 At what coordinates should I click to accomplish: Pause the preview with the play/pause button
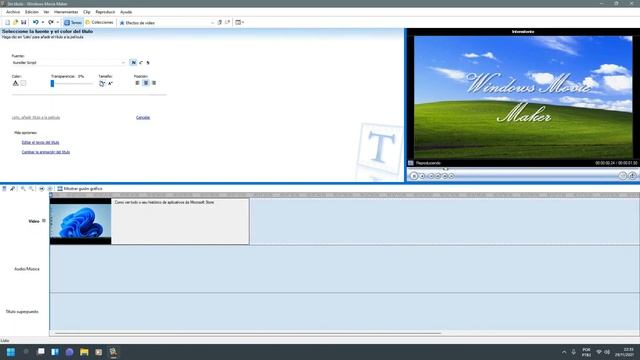click(414, 176)
